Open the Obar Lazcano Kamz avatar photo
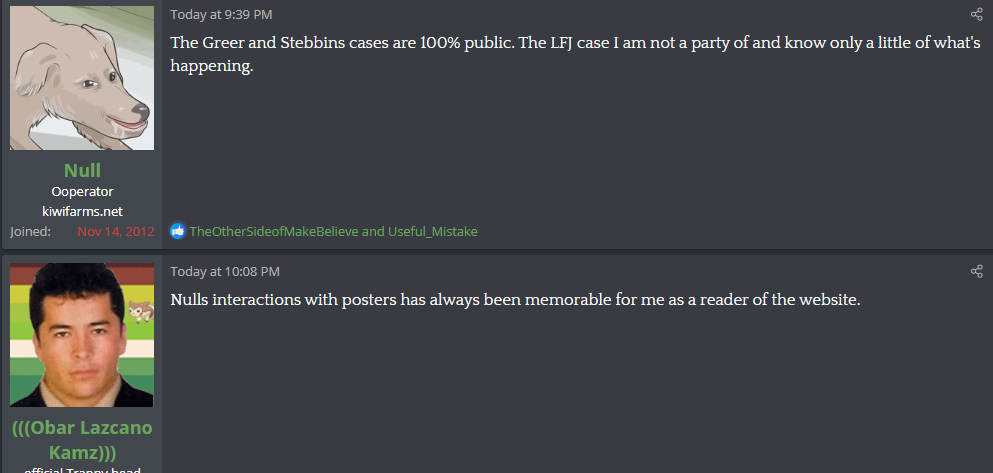The height and width of the screenshot is (473, 993). click(x=82, y=335)
